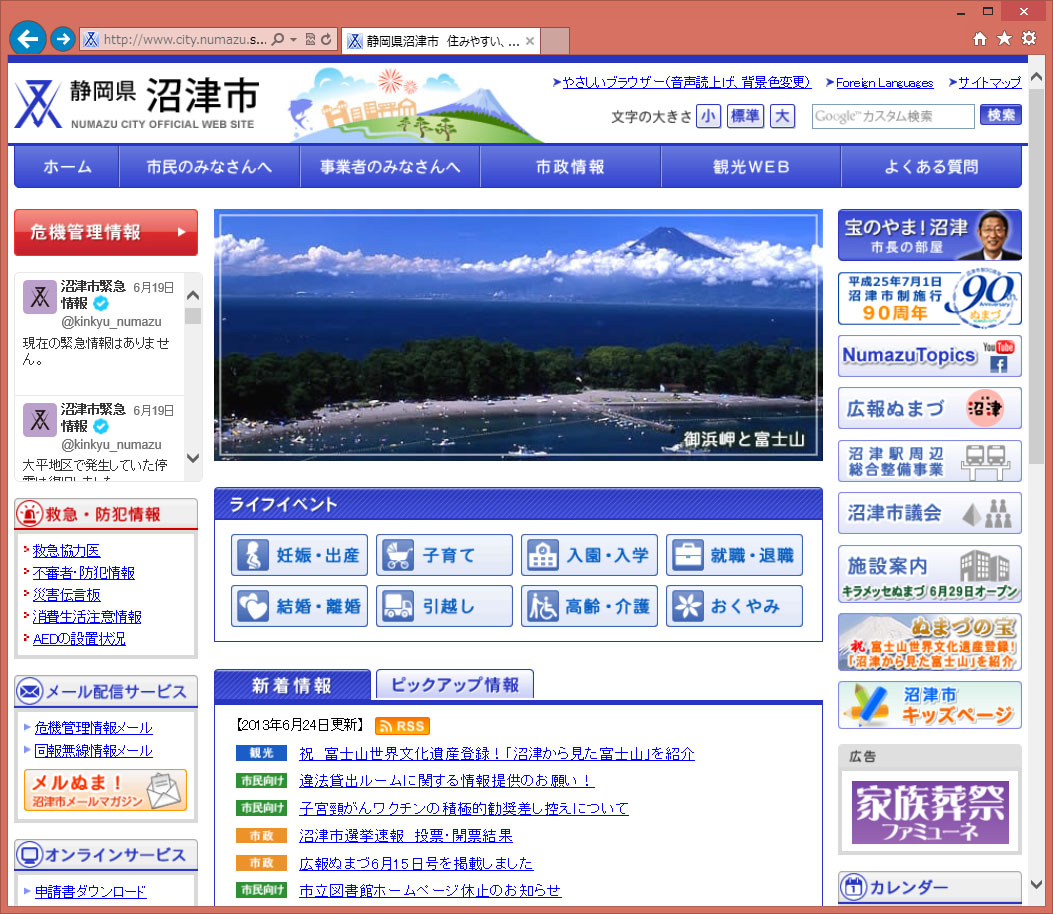Open the 広報ぬまづ banner

pyautogui.click(x=929, y=408)
